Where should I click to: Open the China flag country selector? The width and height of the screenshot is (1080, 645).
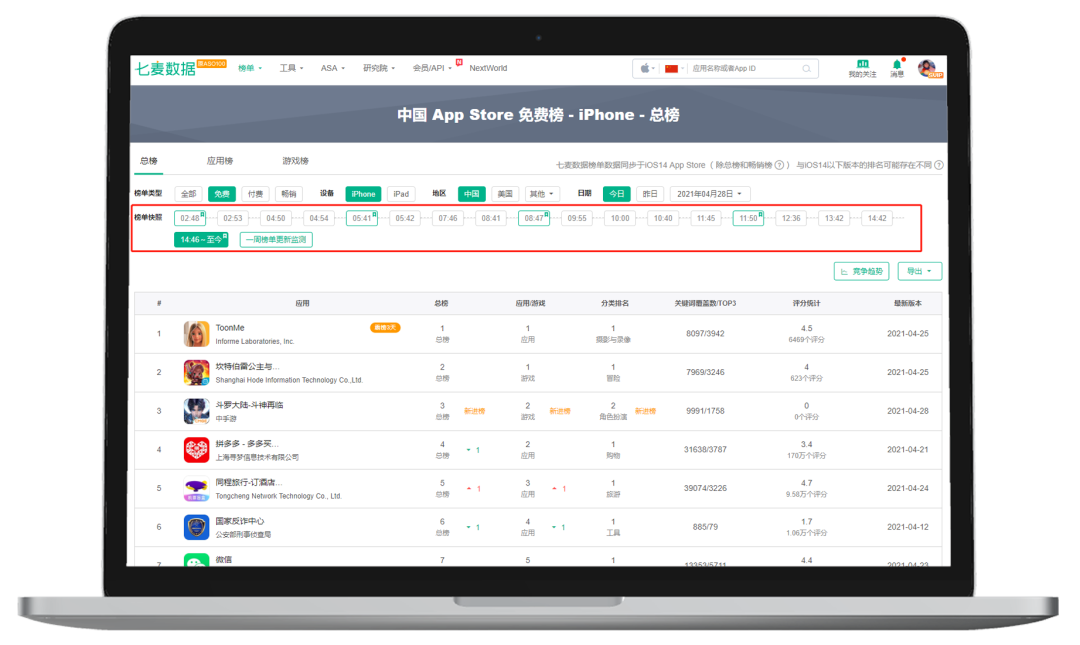pyautogui.click(x=673, y=68)
